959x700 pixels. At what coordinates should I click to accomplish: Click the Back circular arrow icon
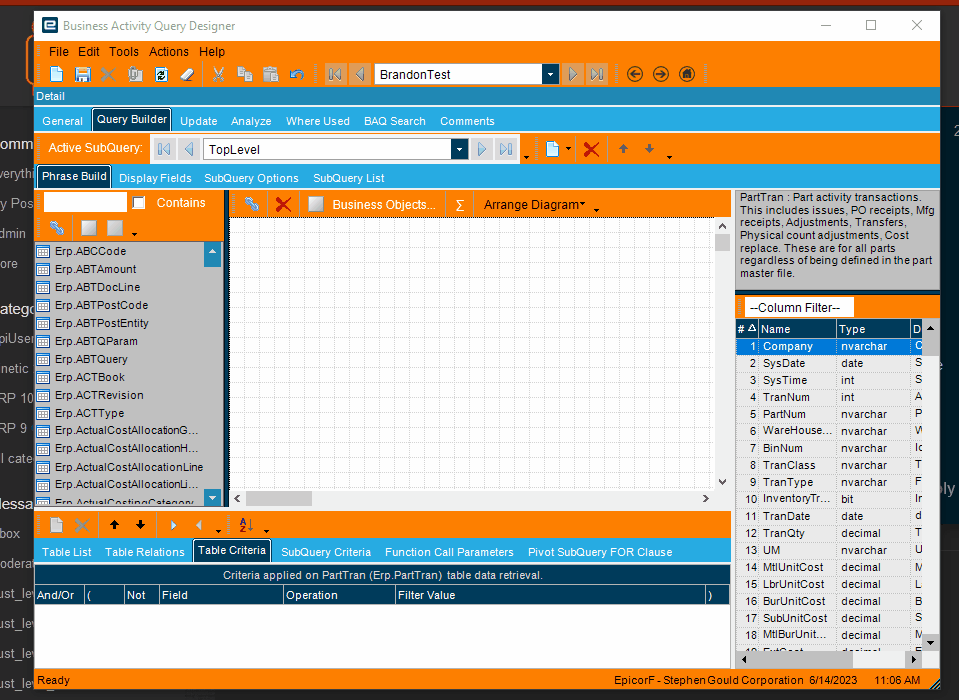click(635, 75)
